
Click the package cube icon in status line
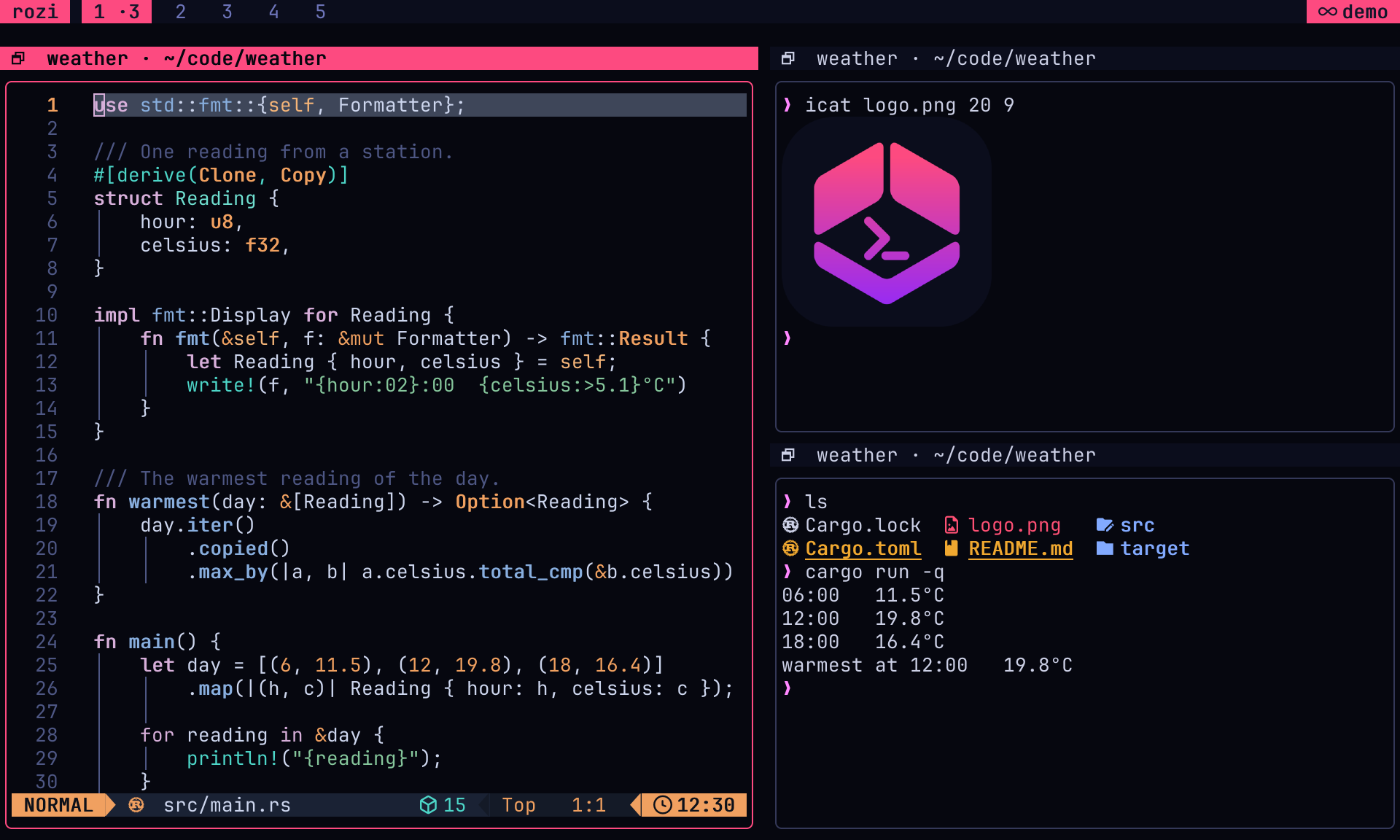[428, 805]
